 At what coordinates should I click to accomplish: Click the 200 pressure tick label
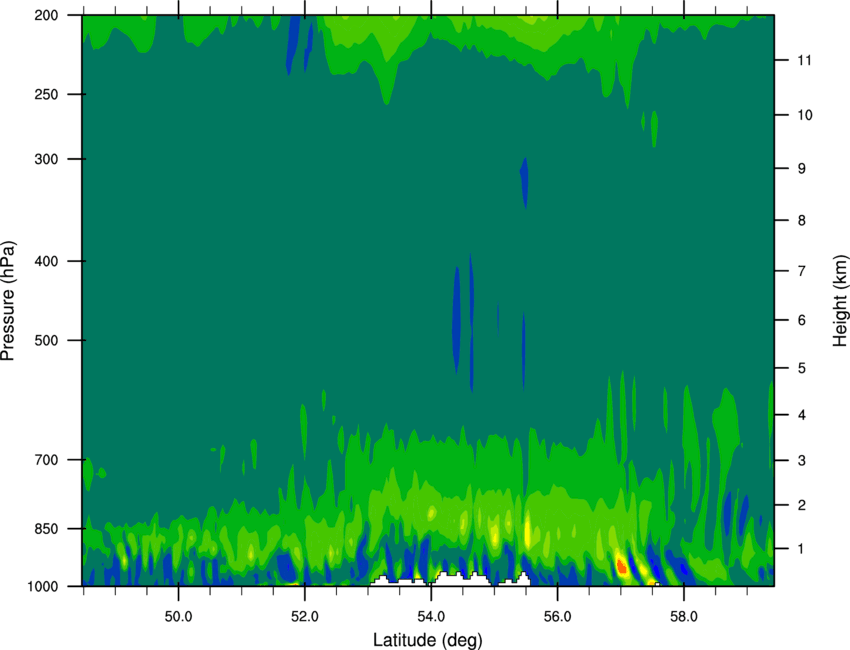pos(47,15)
